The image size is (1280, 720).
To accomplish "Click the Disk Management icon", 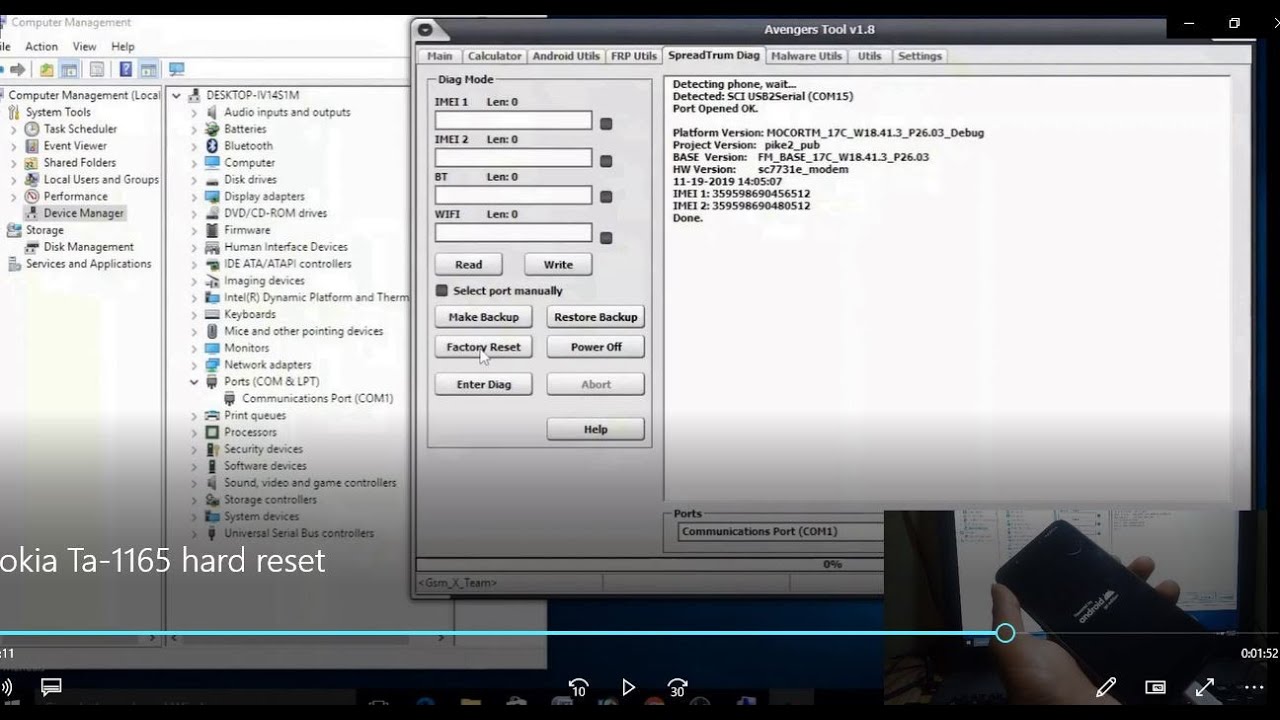I will [32, 247].
